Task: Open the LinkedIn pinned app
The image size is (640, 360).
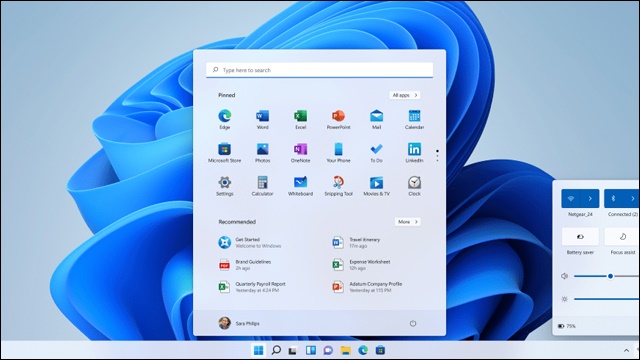Action: point(414,153)
